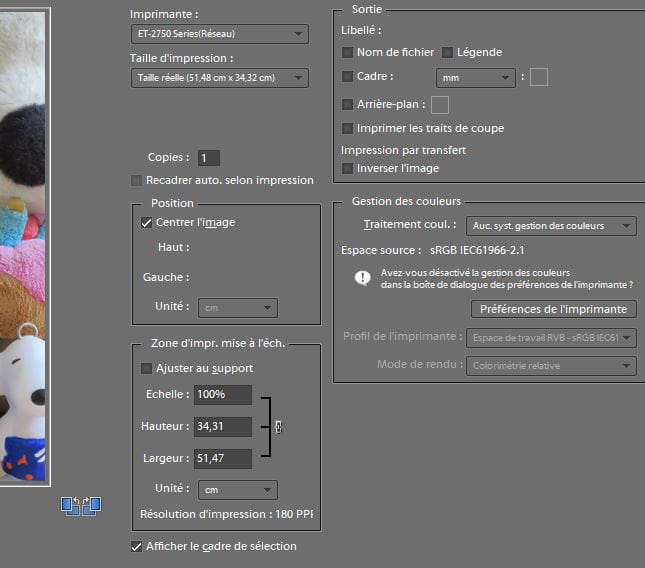
Task: Open the Unité dropdown under Largeur
Action: (237, 490)
